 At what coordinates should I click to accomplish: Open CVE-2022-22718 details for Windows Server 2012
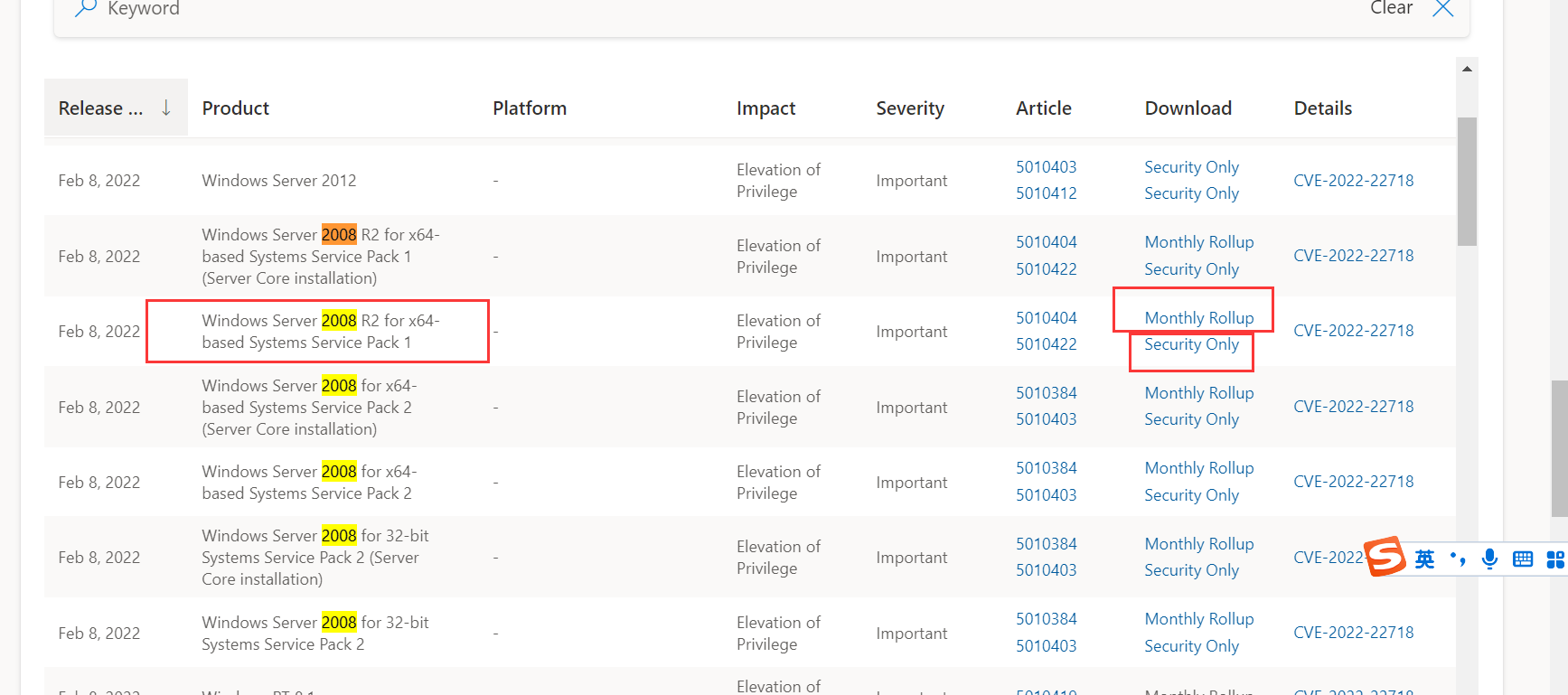click(1353, 180)
